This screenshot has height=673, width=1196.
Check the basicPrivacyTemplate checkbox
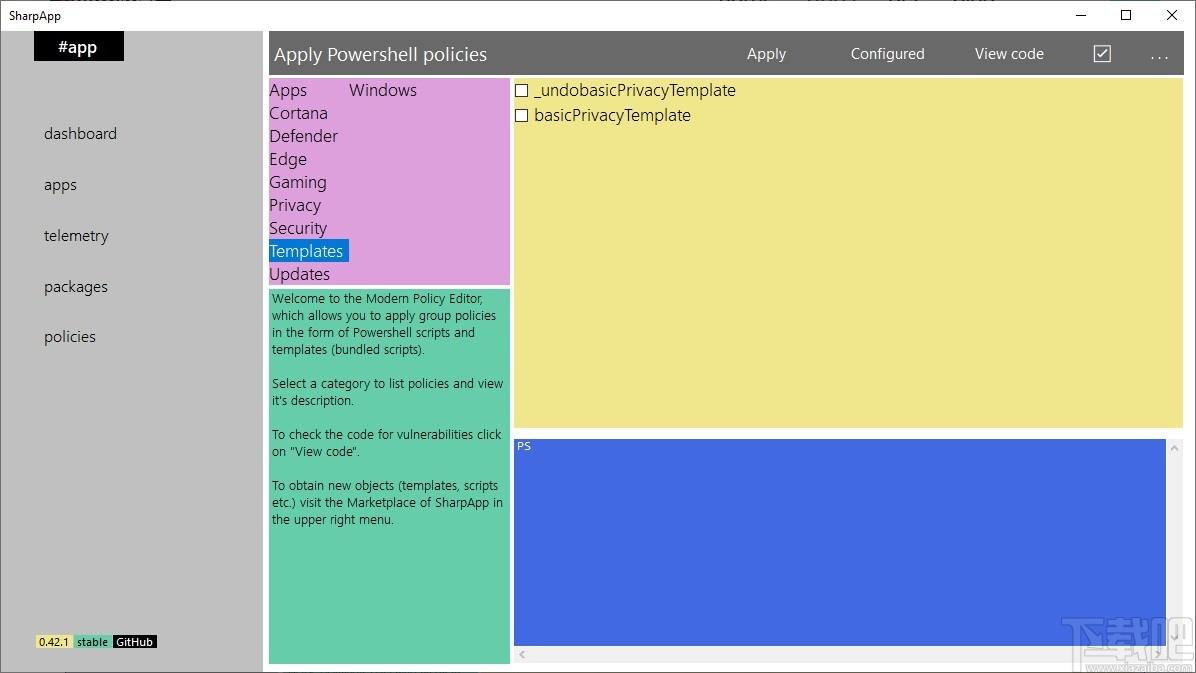coord(522,116)
